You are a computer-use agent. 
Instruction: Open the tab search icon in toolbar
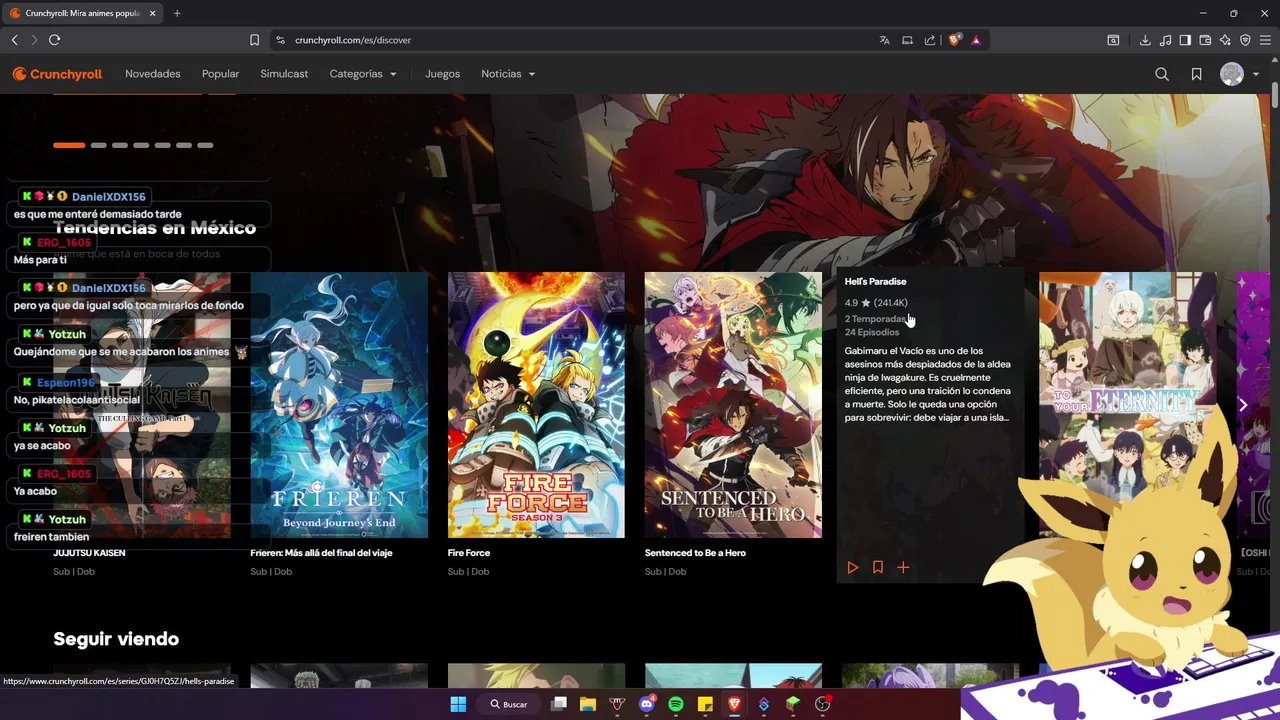[1113, 40]
